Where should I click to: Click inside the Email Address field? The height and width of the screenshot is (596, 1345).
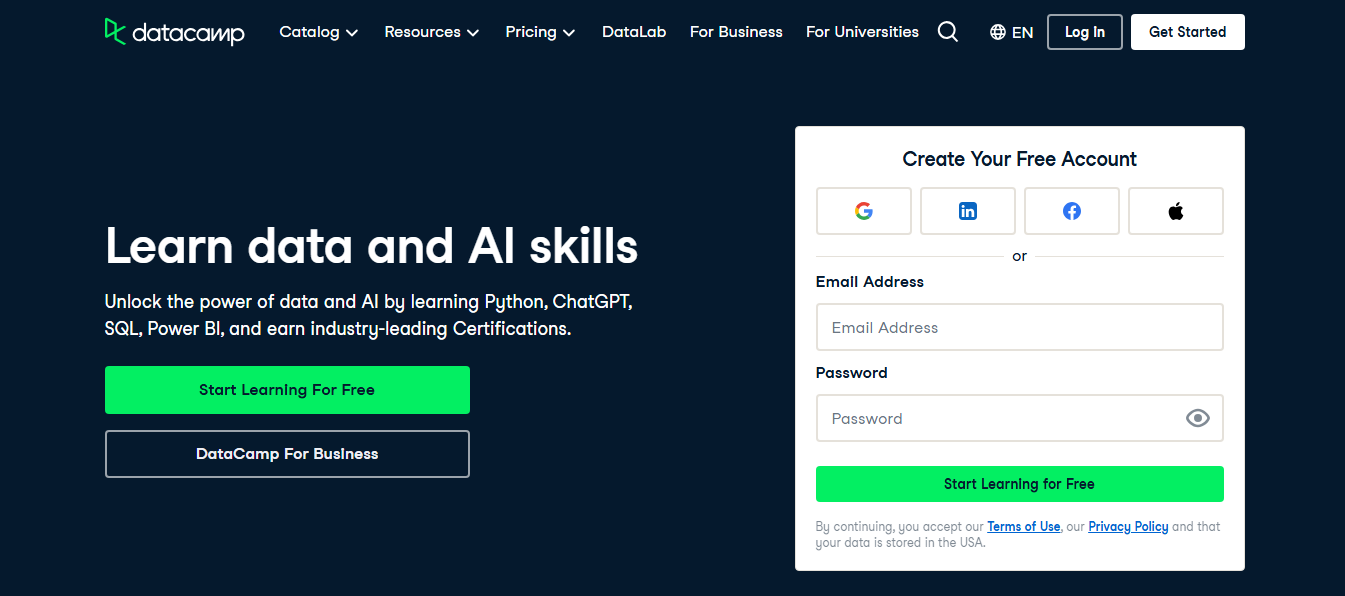[x=1019, y=327]
